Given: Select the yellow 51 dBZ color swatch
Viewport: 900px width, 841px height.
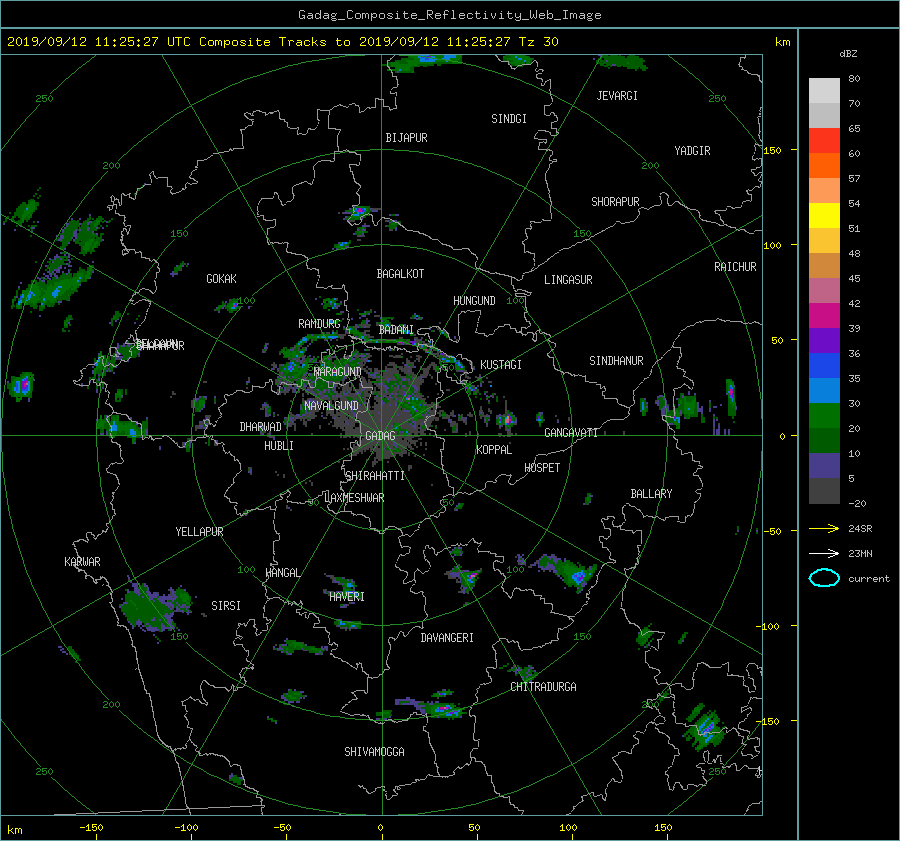Looking at the screenshot, I should tap(824, 215).
